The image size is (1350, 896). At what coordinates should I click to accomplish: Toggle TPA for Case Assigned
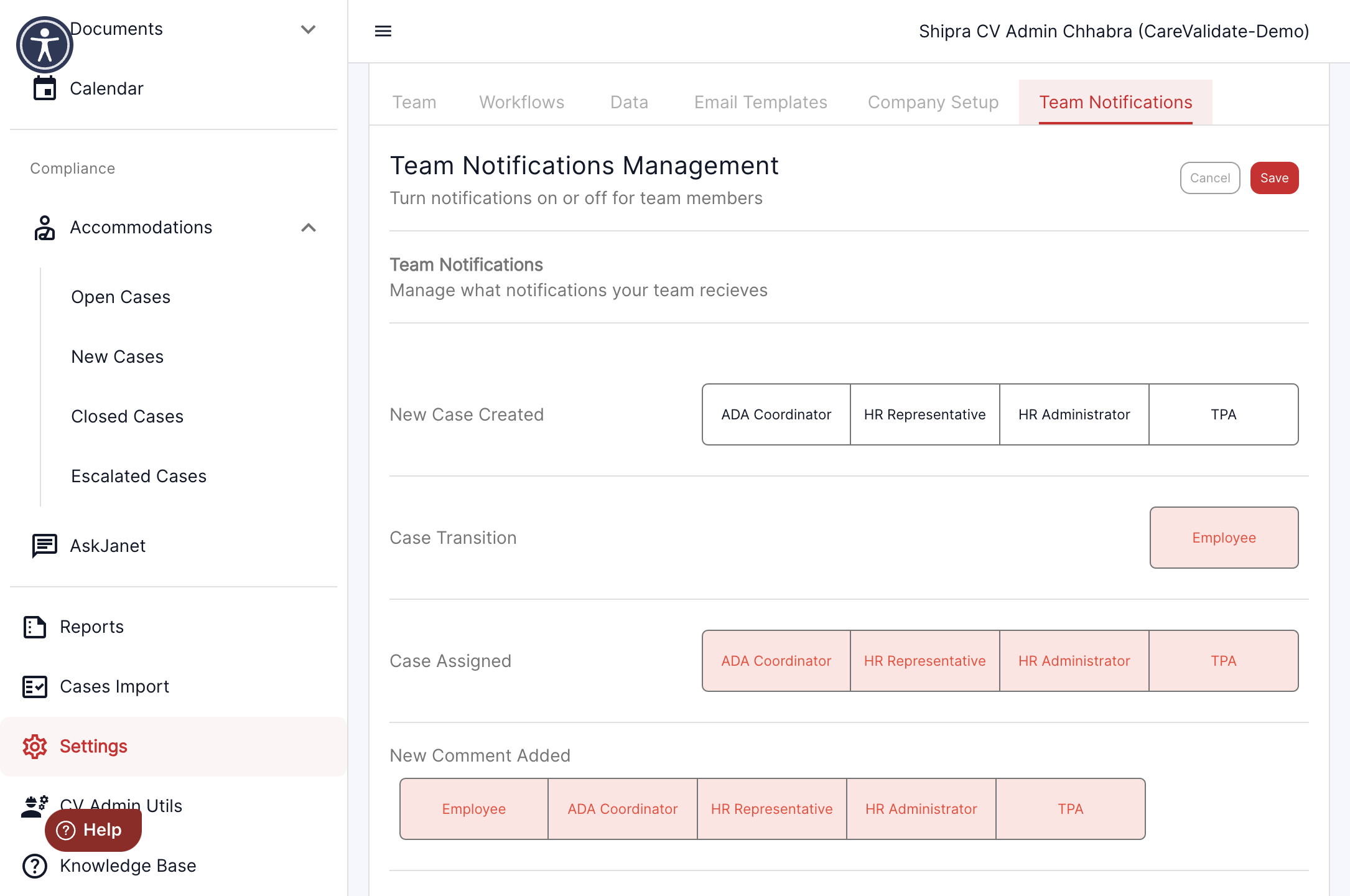pyautogui.click(x=1224, y=661)
